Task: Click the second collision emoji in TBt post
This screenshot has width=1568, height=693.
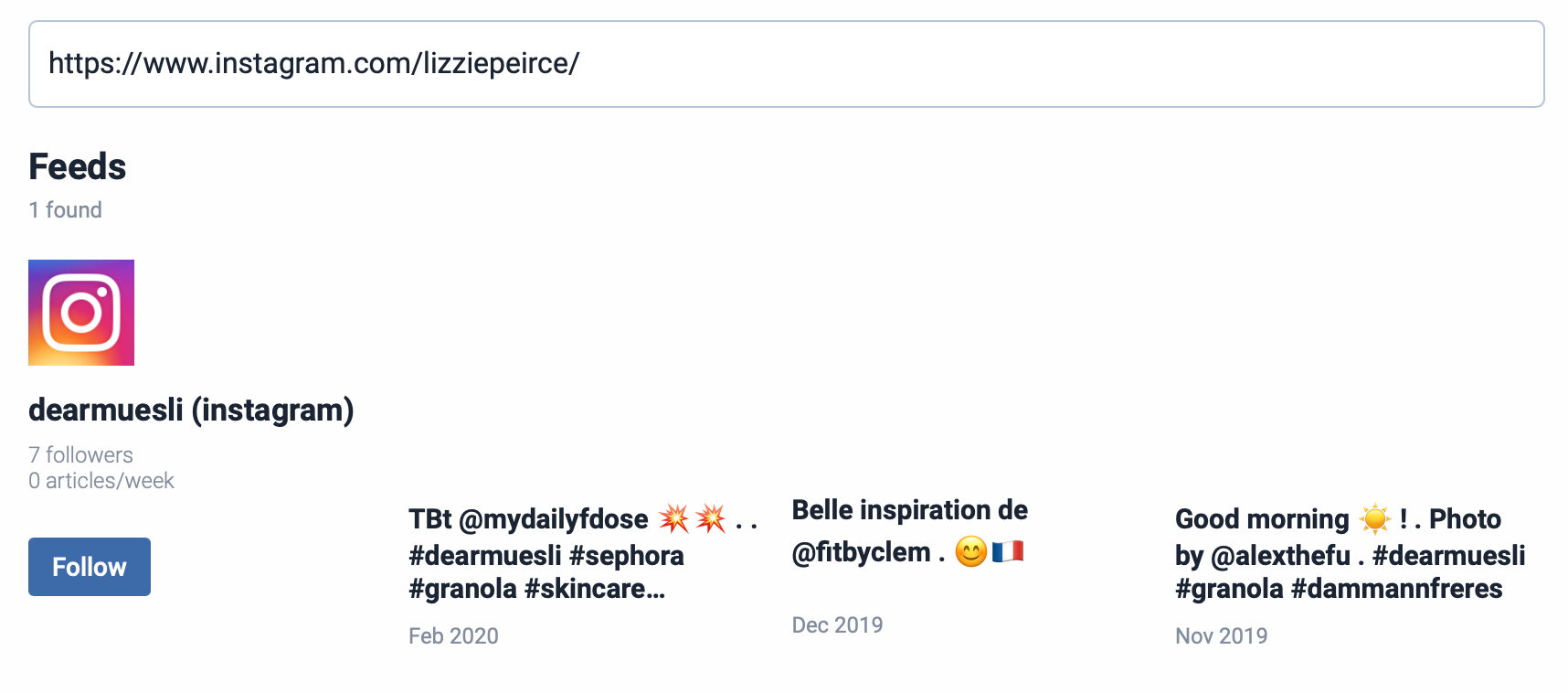Action: [x=711, y=518]
